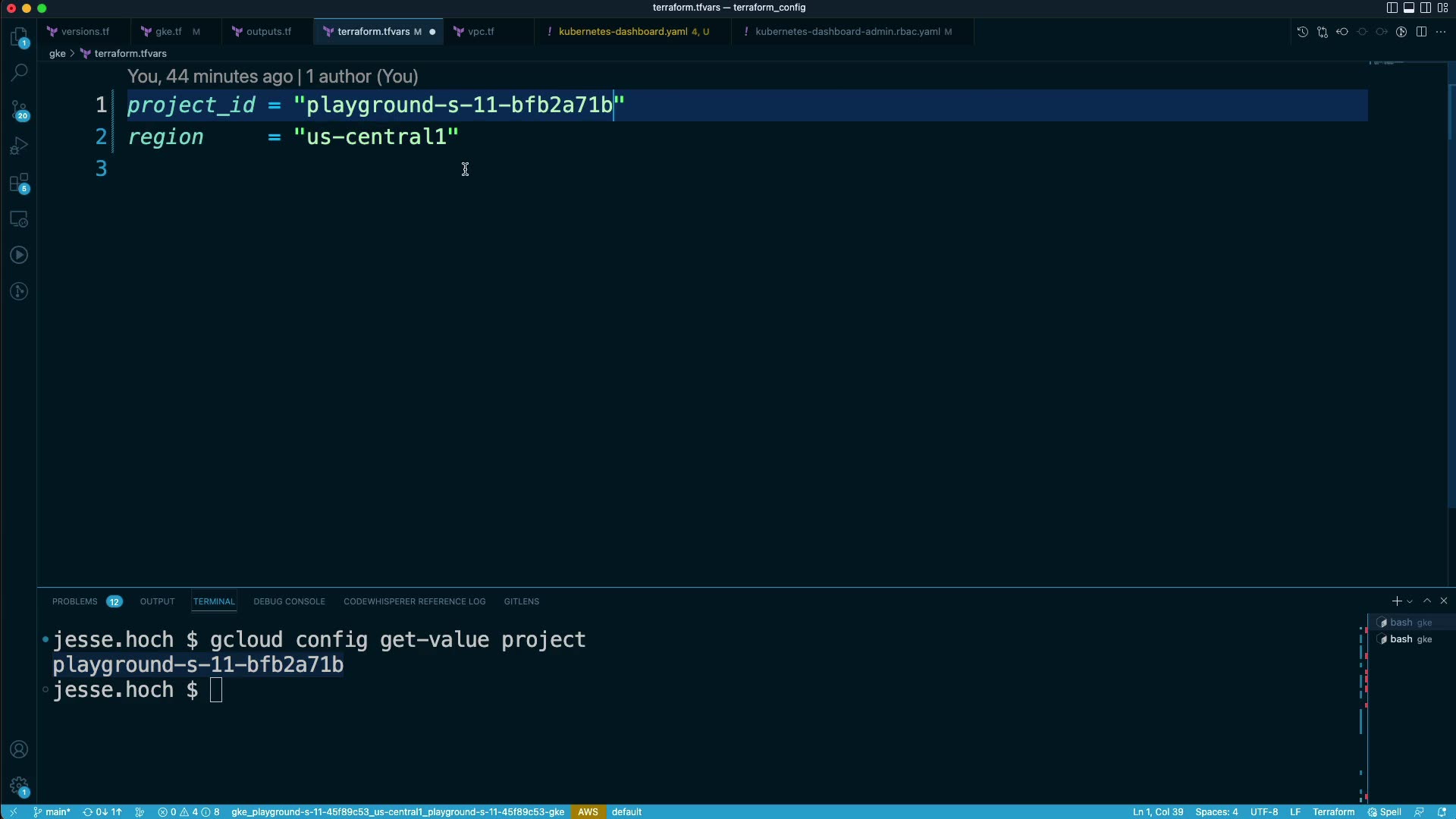This screenshot has width=1456, height=819.
Task: Split the editor right
Action: [x=1421, y=32]
